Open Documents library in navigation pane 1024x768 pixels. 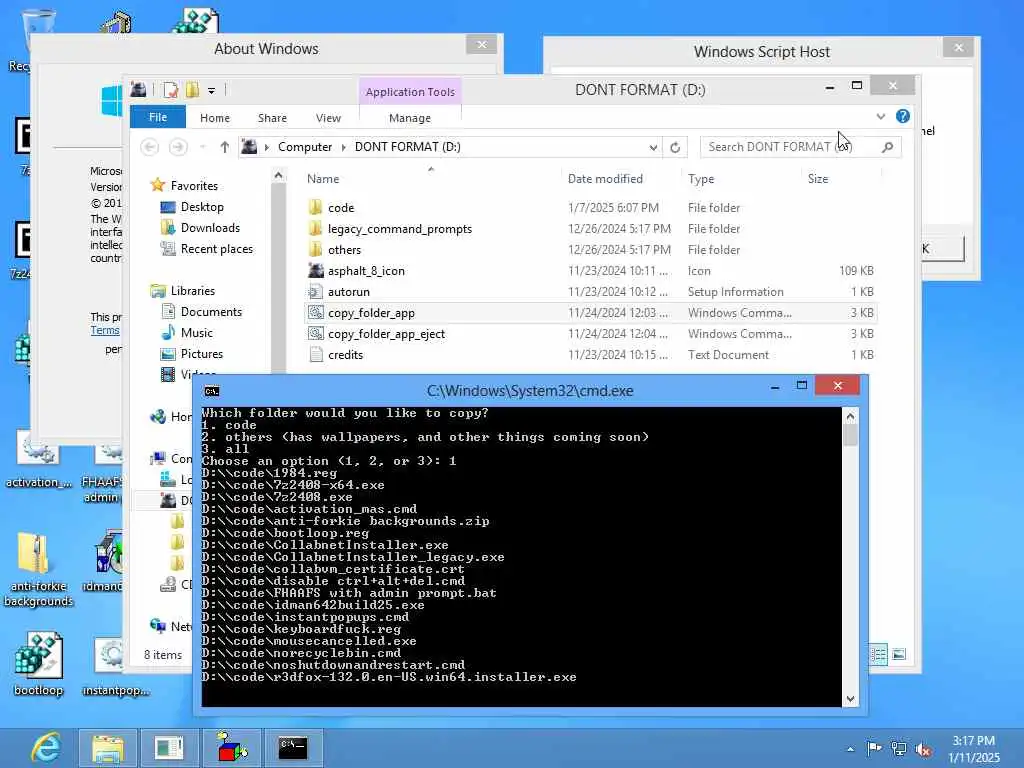point(211,312)
